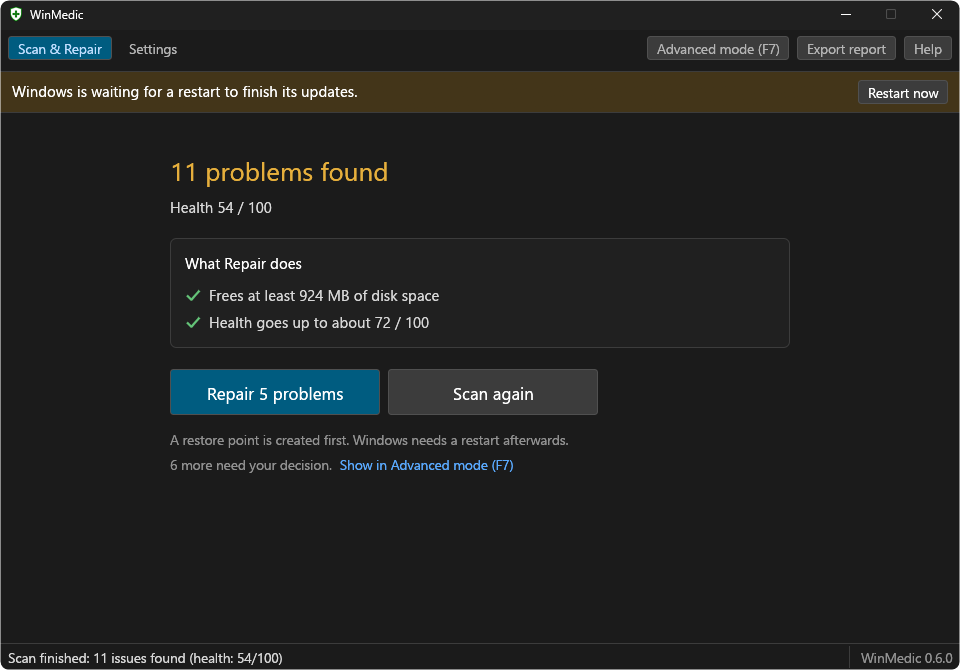960x670 pixels.
Task: Open the Help button
Action: tap(928, 49)
